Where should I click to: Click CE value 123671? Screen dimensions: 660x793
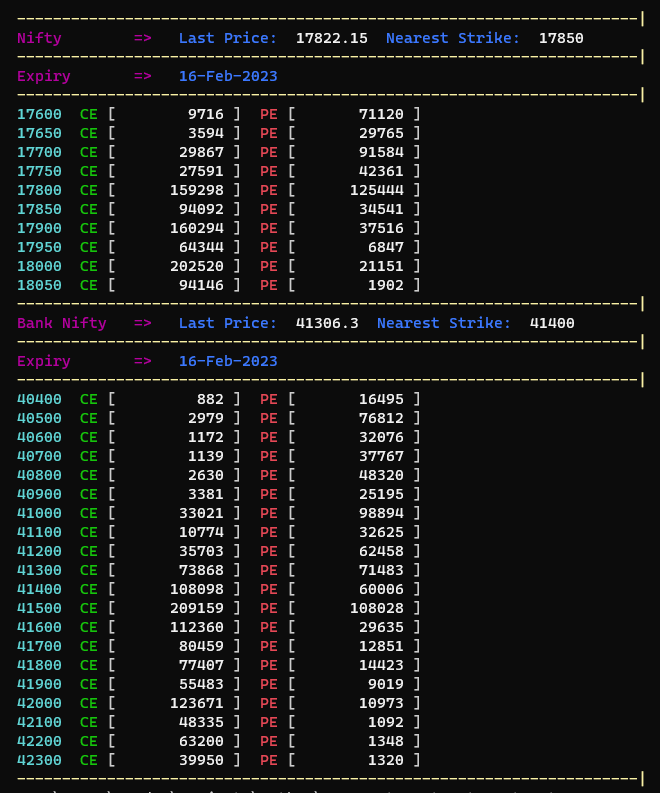[x=197, y=703]
